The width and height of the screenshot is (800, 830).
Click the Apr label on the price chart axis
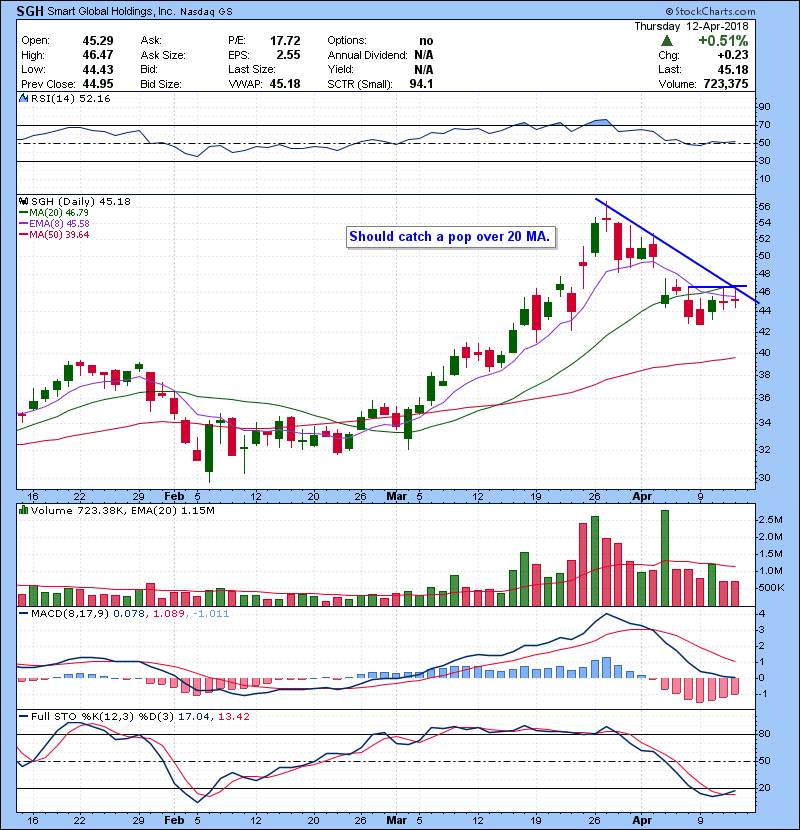642,497
